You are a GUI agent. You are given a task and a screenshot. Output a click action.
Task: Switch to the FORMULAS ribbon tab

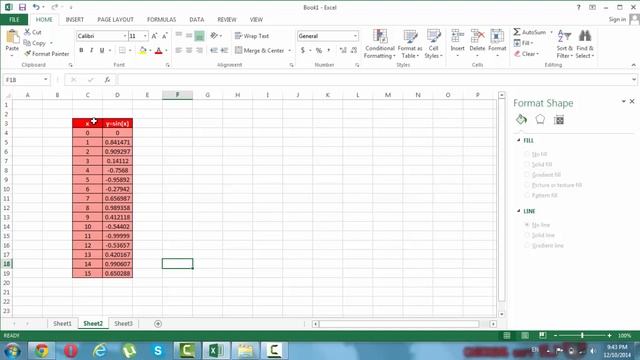pos(162,20)
